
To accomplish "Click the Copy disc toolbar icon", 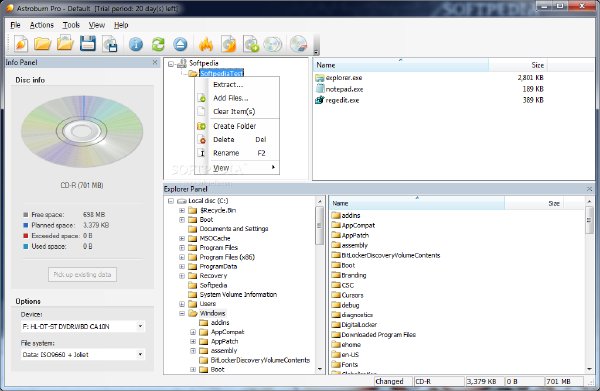I will pos(272,44).
